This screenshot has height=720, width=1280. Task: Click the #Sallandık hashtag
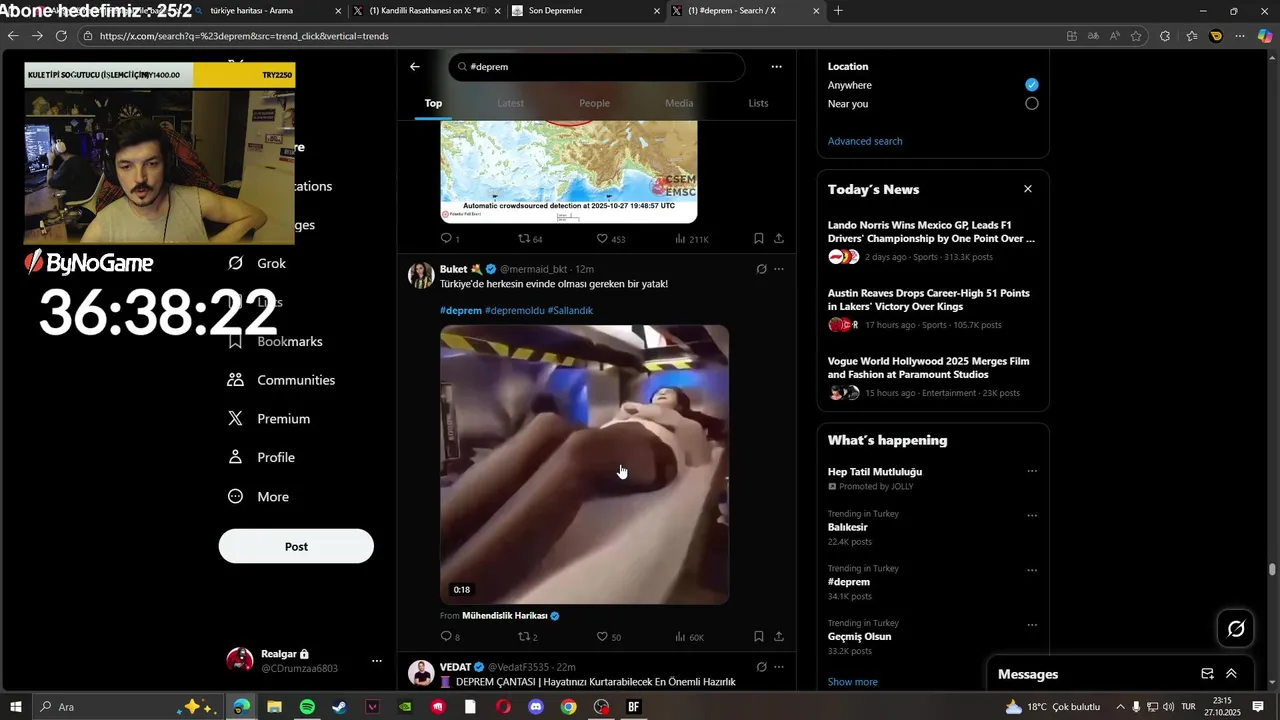click(570, 311)
